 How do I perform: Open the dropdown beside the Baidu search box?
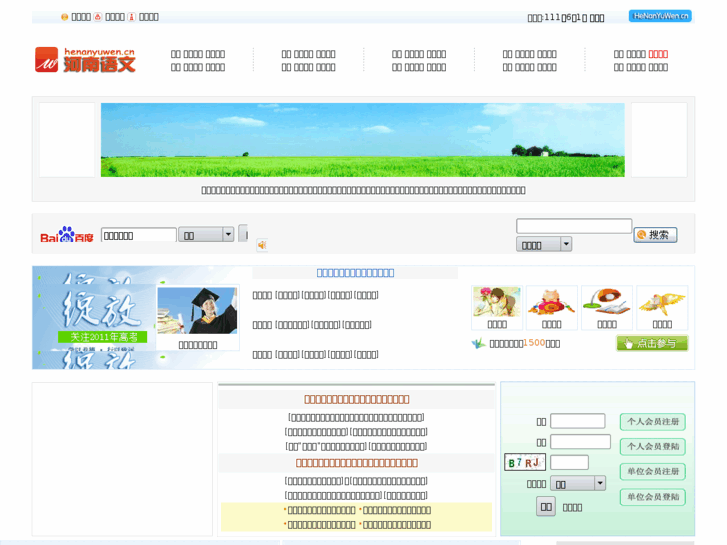point(206,235)
